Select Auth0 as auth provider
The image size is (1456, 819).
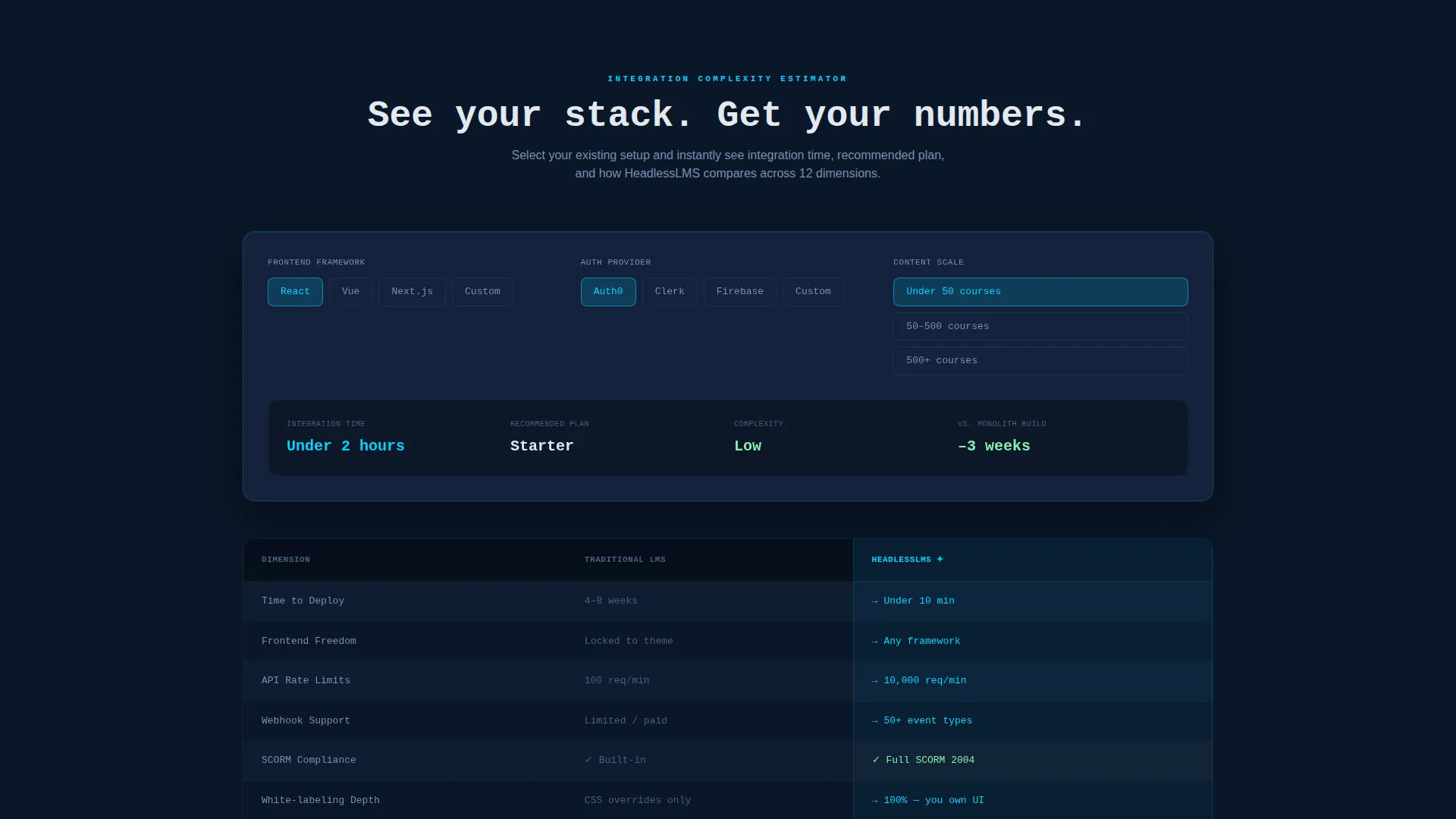click(x=608, y=292)
